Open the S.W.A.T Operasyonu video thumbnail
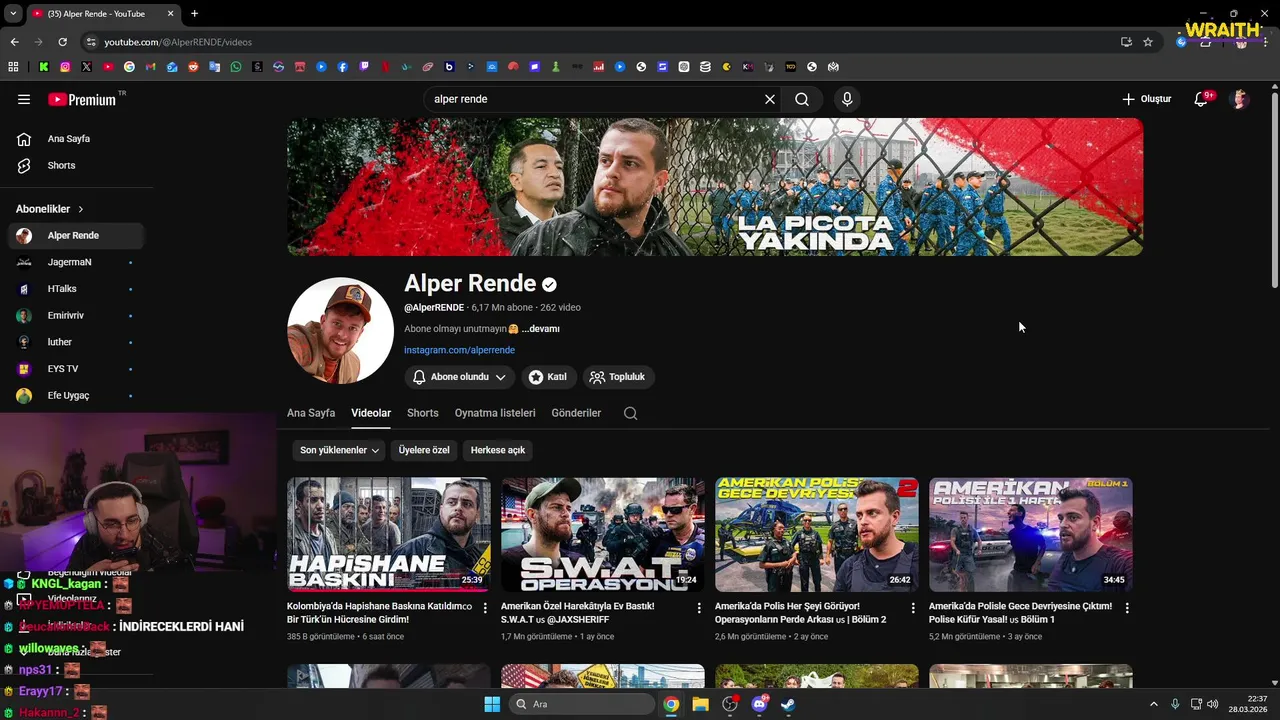This screenshot has width=1280, height=720. (x=603, y=534)
